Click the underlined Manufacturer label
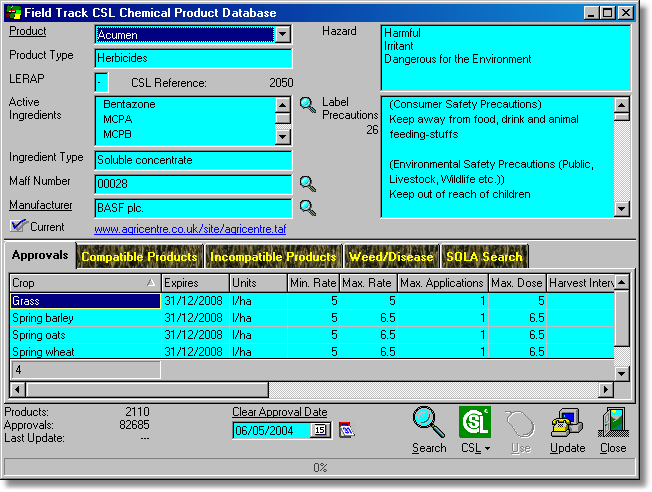Viewport: 652px width, 492px height. tap(41, 205)
